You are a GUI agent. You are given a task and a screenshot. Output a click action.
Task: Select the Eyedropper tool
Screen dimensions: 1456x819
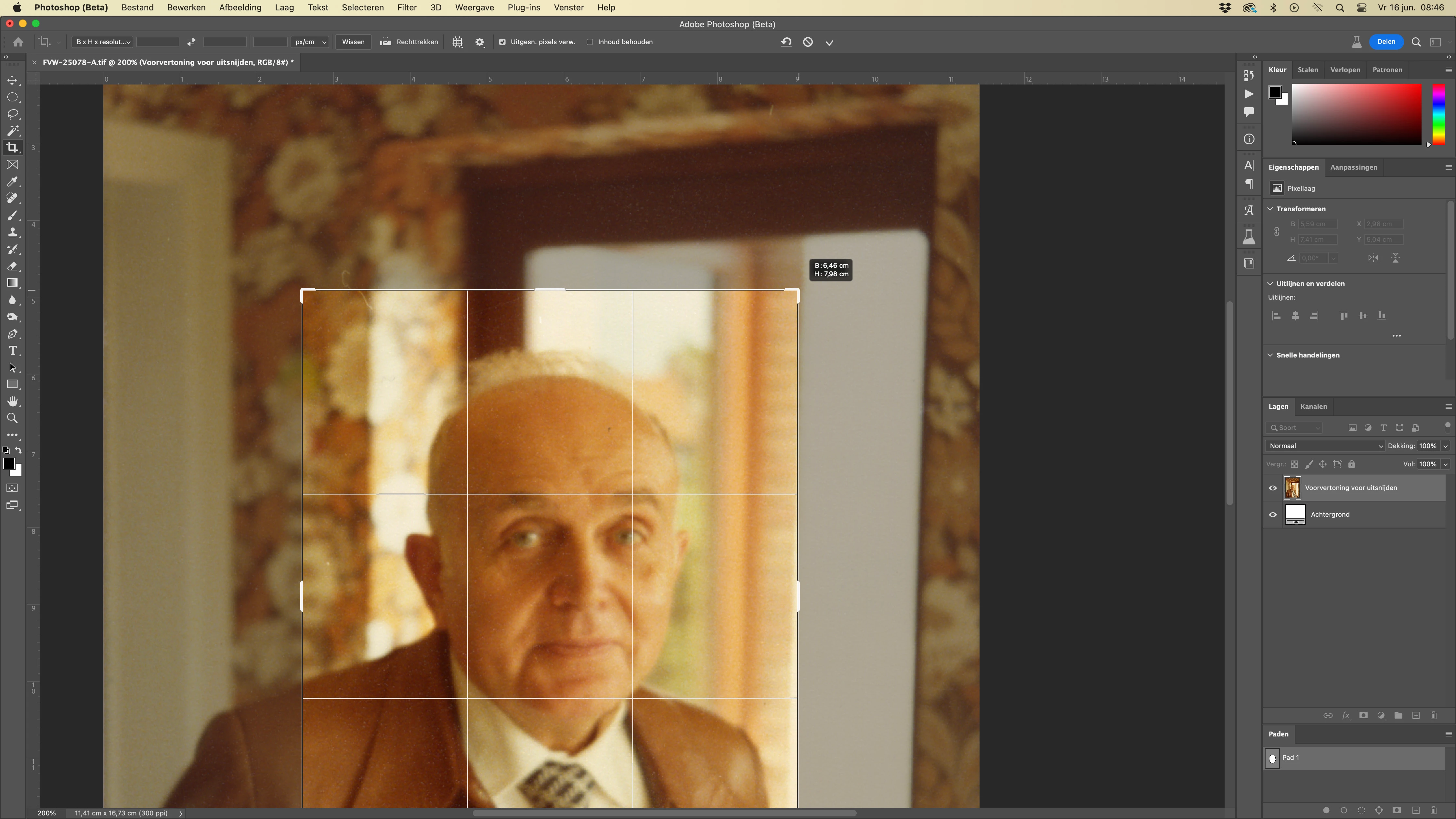12,181
